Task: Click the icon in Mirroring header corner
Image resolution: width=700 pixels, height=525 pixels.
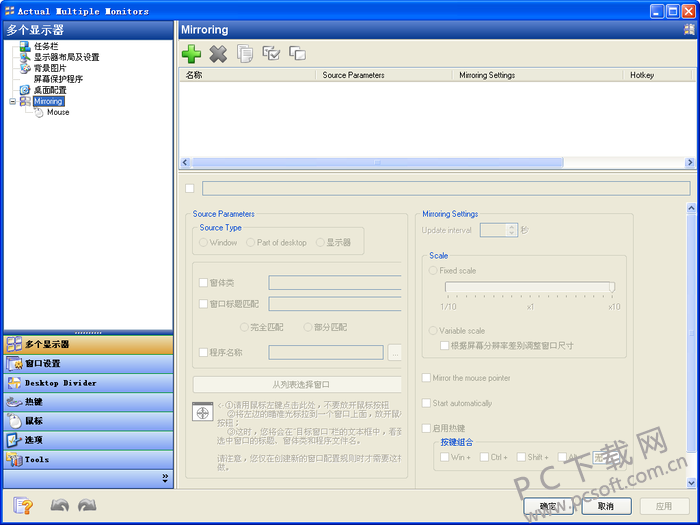Action: point(689,30)
